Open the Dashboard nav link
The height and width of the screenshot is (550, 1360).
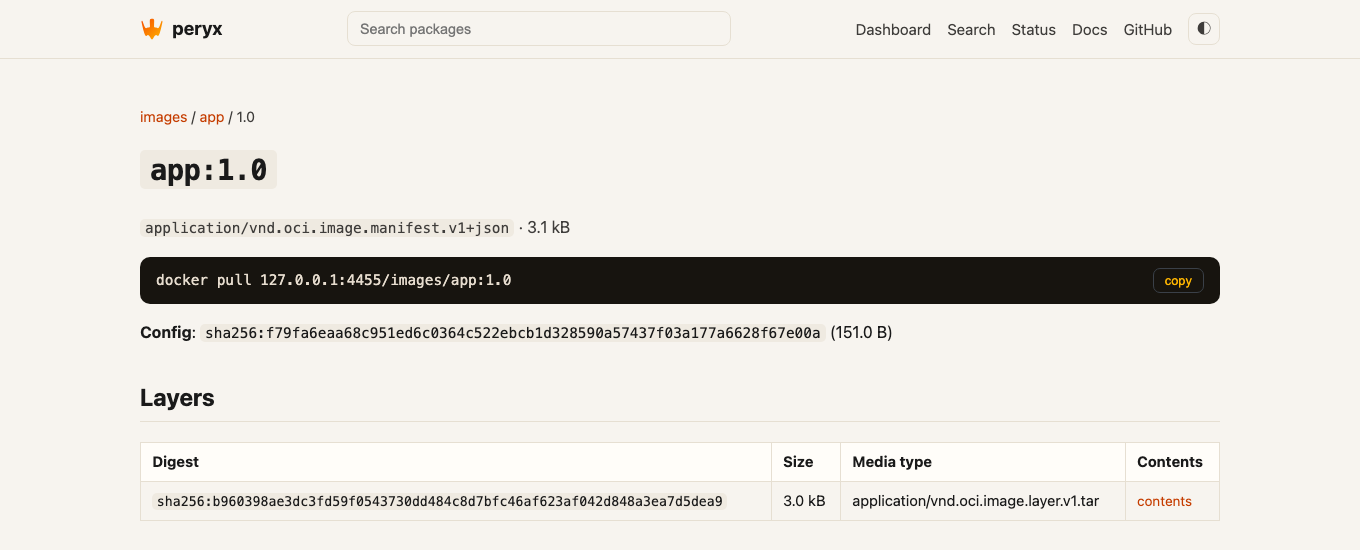[893, 30]
